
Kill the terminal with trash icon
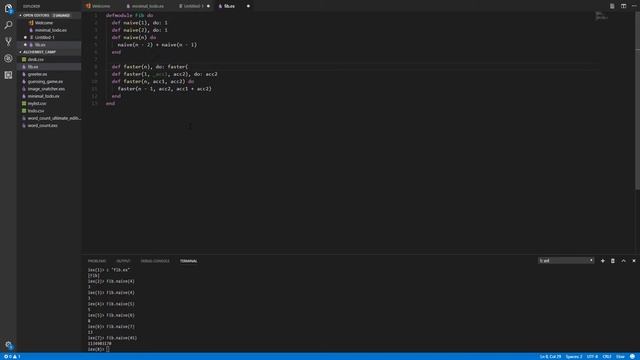click(x=613, y=261)
